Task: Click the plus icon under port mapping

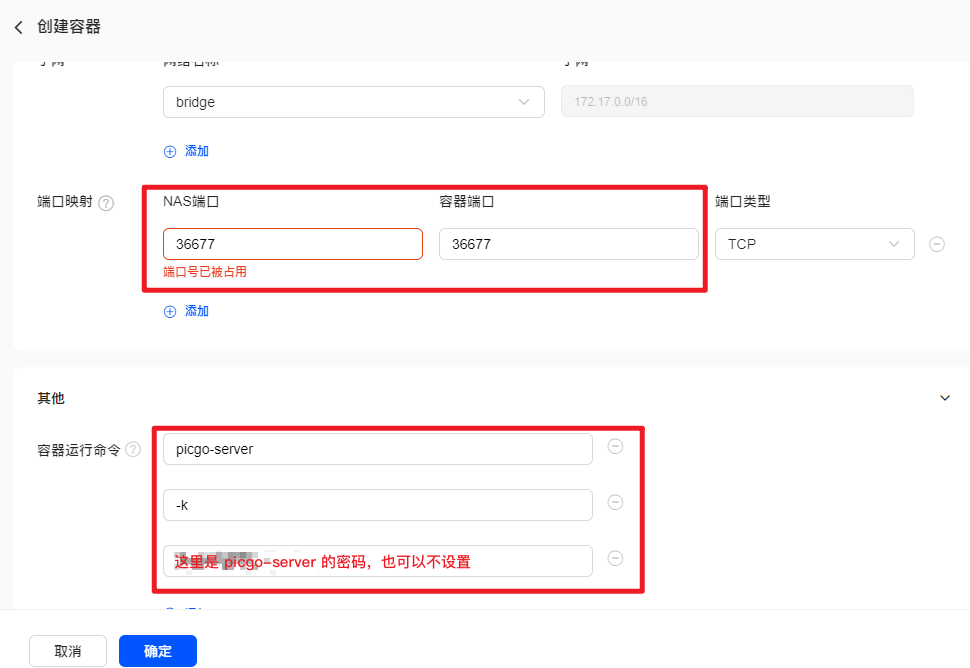Action: (x=170, y=312)
